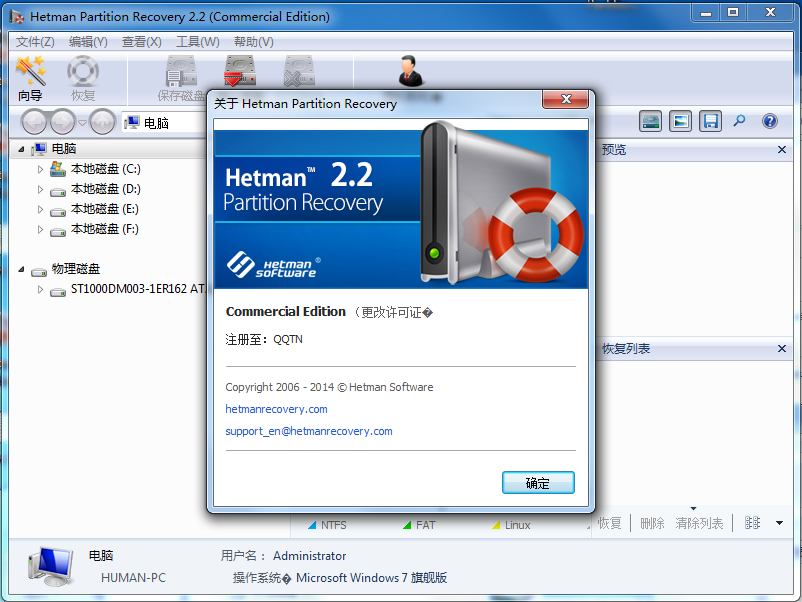The width and height of the screenshot is (802, 602).
Task: Collapse the 物理磁盘 group
Action: (x=22, y=269)
